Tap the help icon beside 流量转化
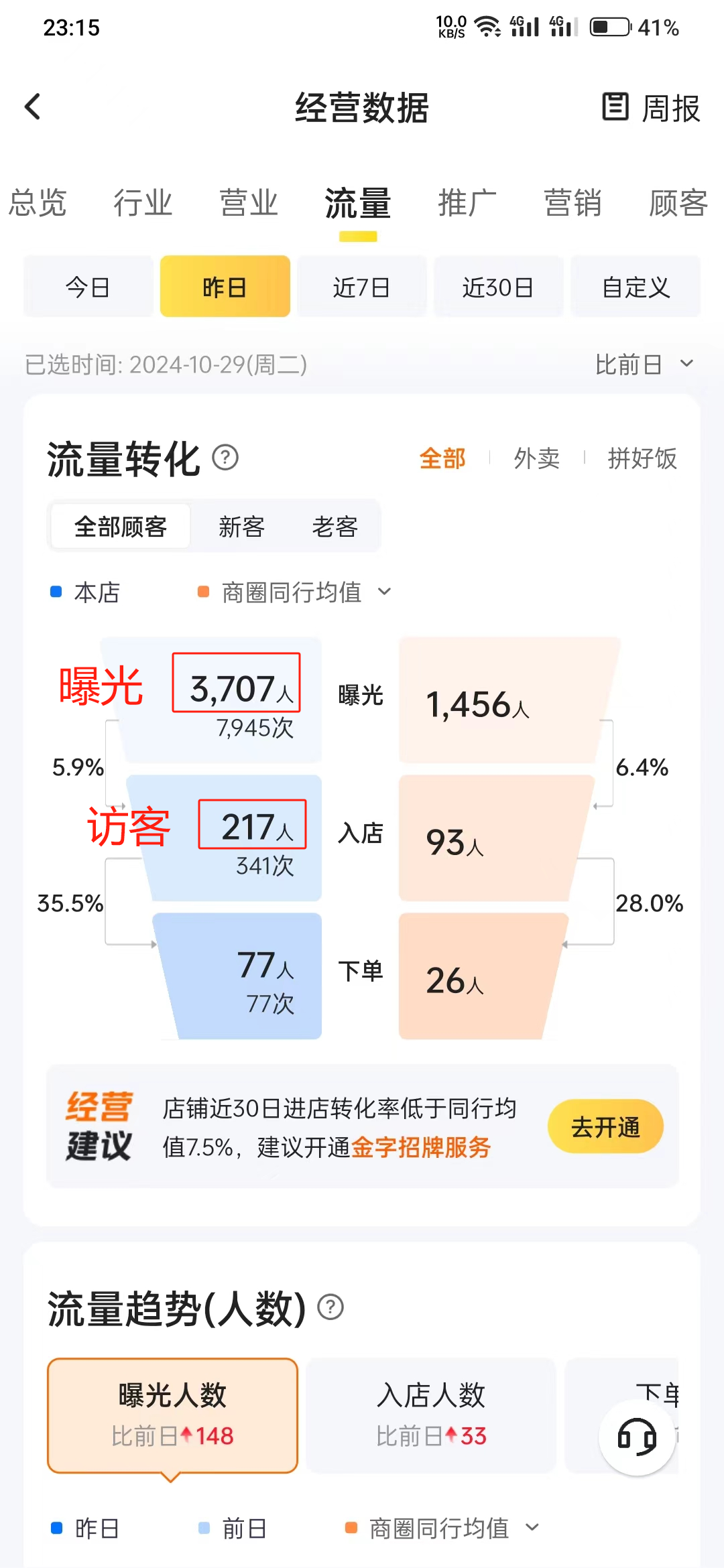 225,458
